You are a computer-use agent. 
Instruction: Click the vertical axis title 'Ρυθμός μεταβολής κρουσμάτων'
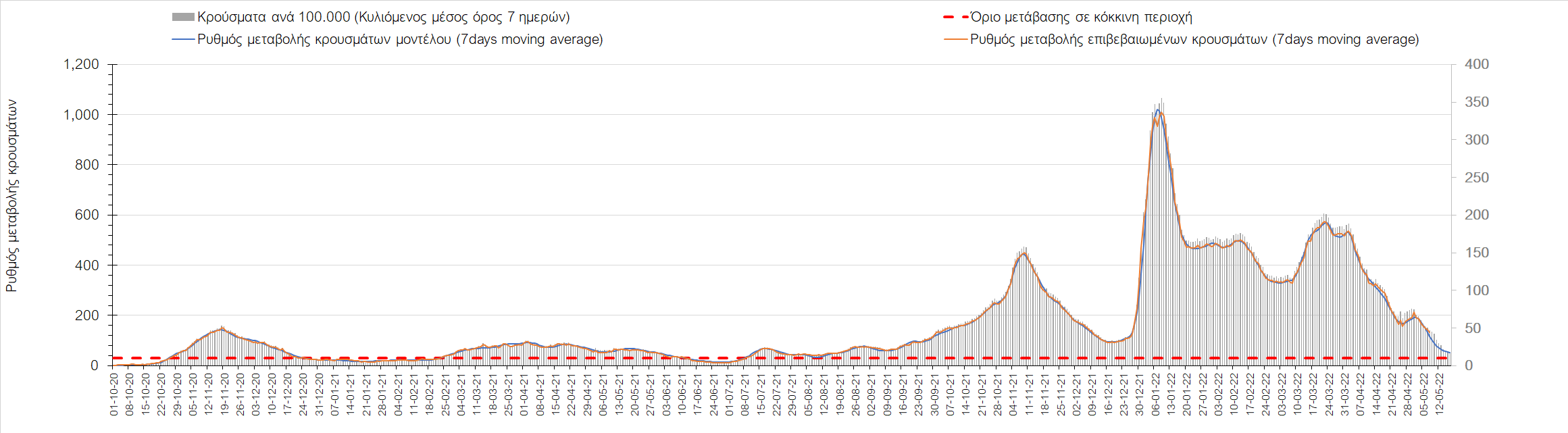pos(11,196)
